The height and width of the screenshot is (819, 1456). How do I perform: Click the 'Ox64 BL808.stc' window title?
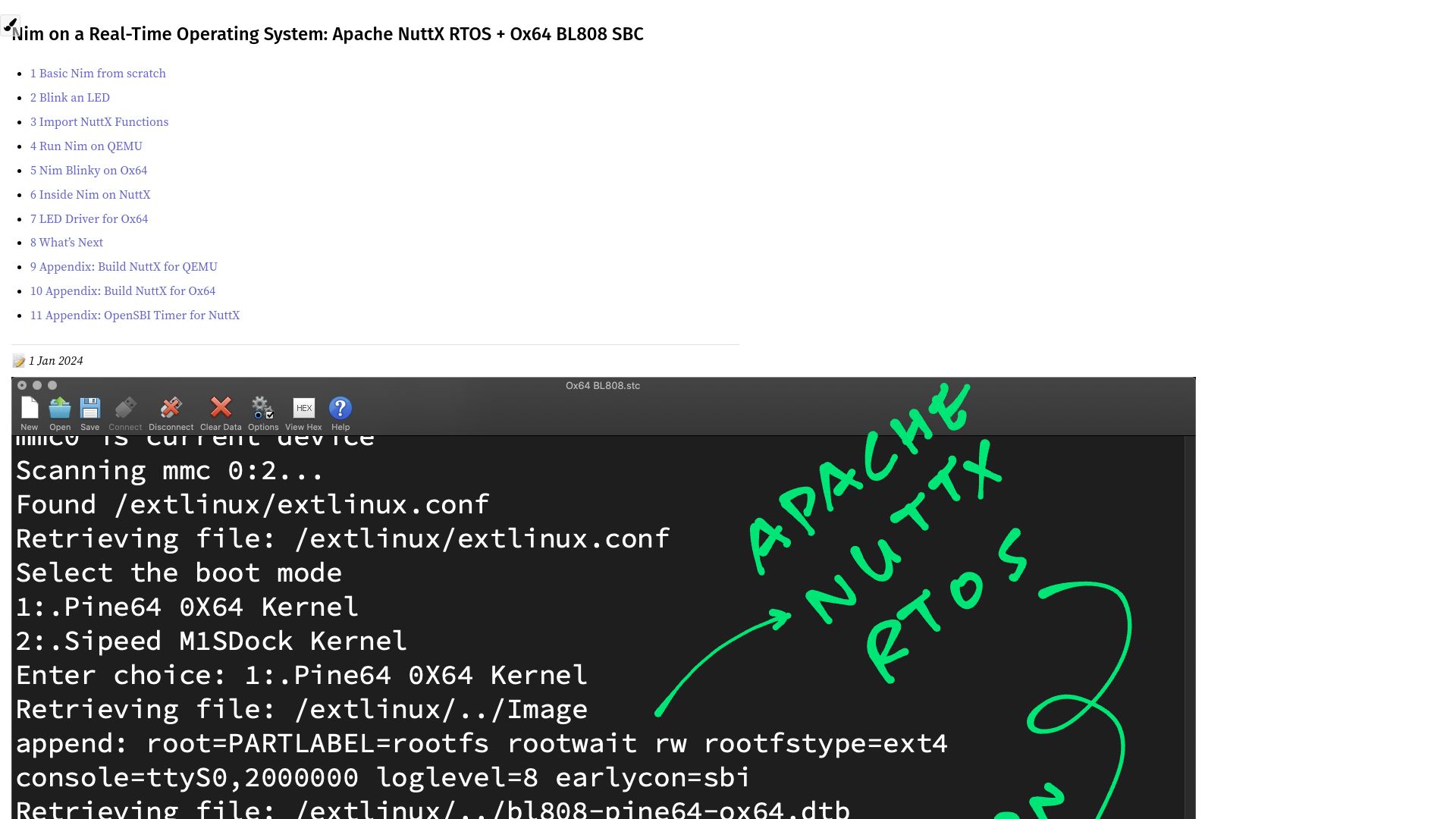pos(603,385)
